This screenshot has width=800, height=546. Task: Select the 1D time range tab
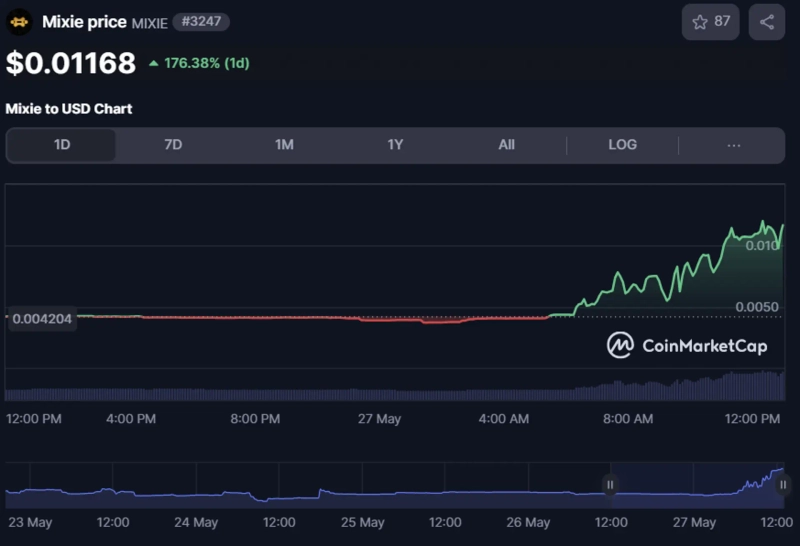(x=62, y=145)
